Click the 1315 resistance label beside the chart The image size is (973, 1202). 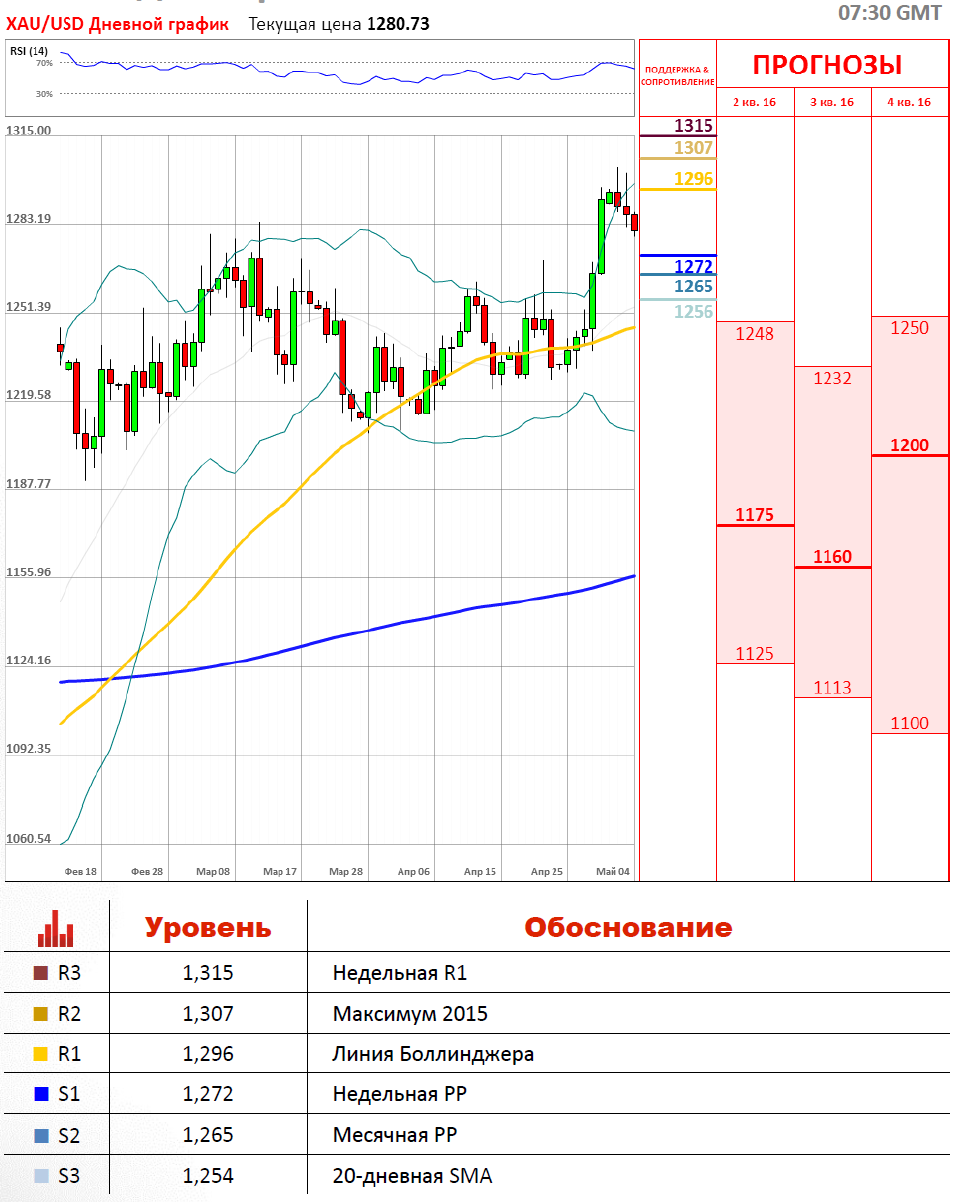point(693,126)
